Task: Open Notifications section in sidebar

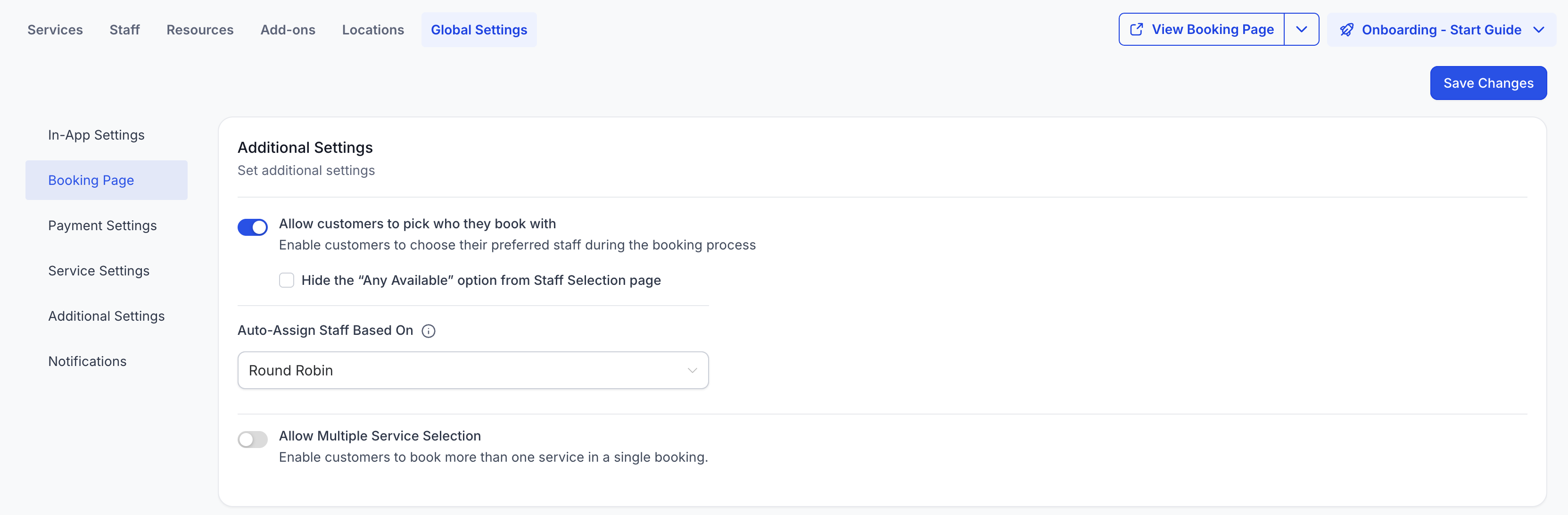Action: tap(87, 362)
